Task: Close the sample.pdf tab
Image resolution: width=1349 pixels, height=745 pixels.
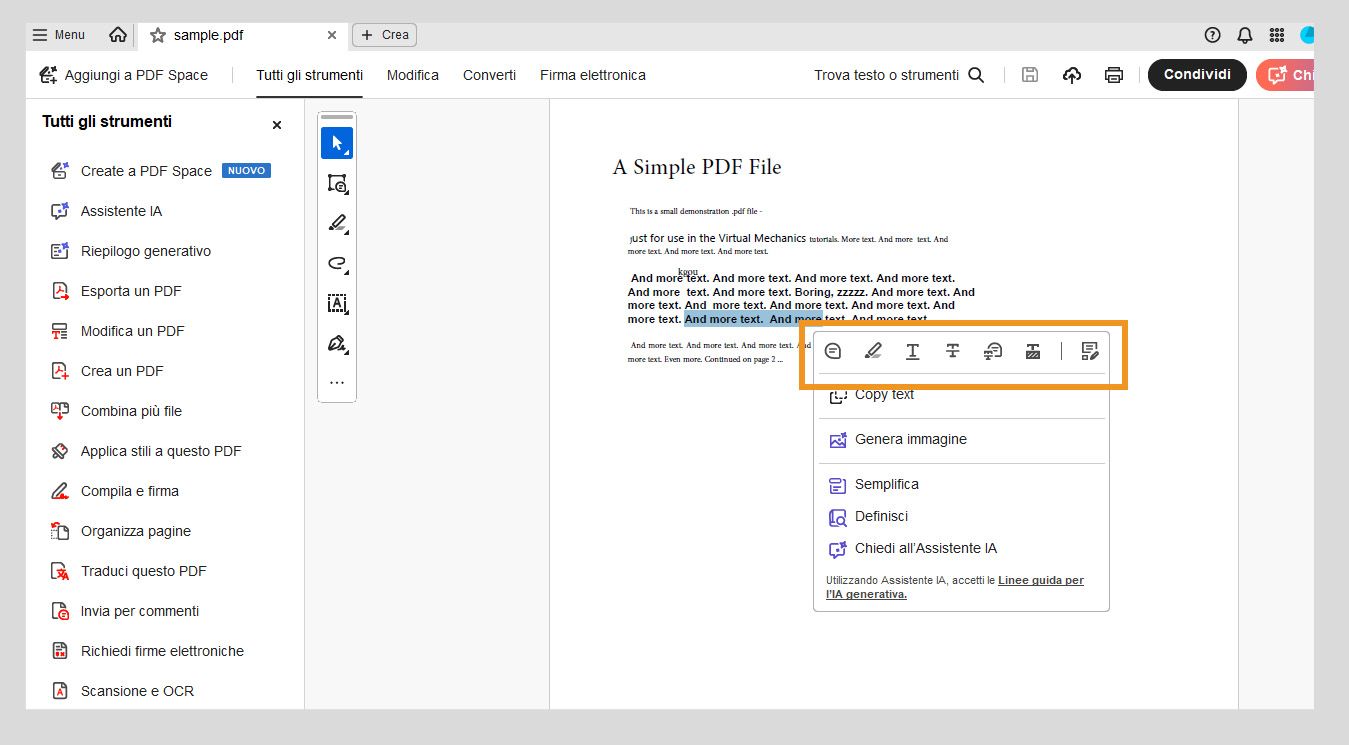Action: click(332, 35)
